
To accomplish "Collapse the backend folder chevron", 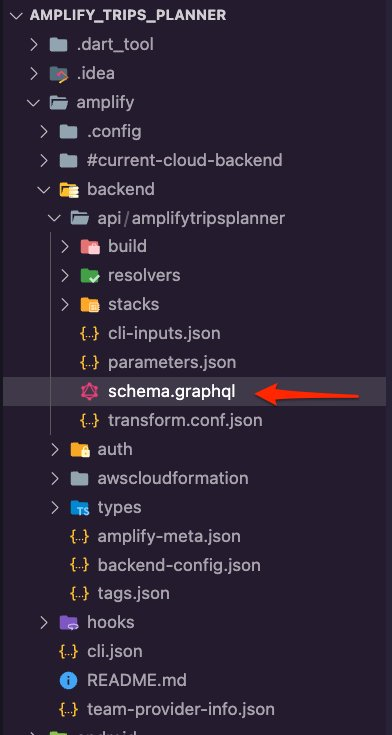I will 44,189.
